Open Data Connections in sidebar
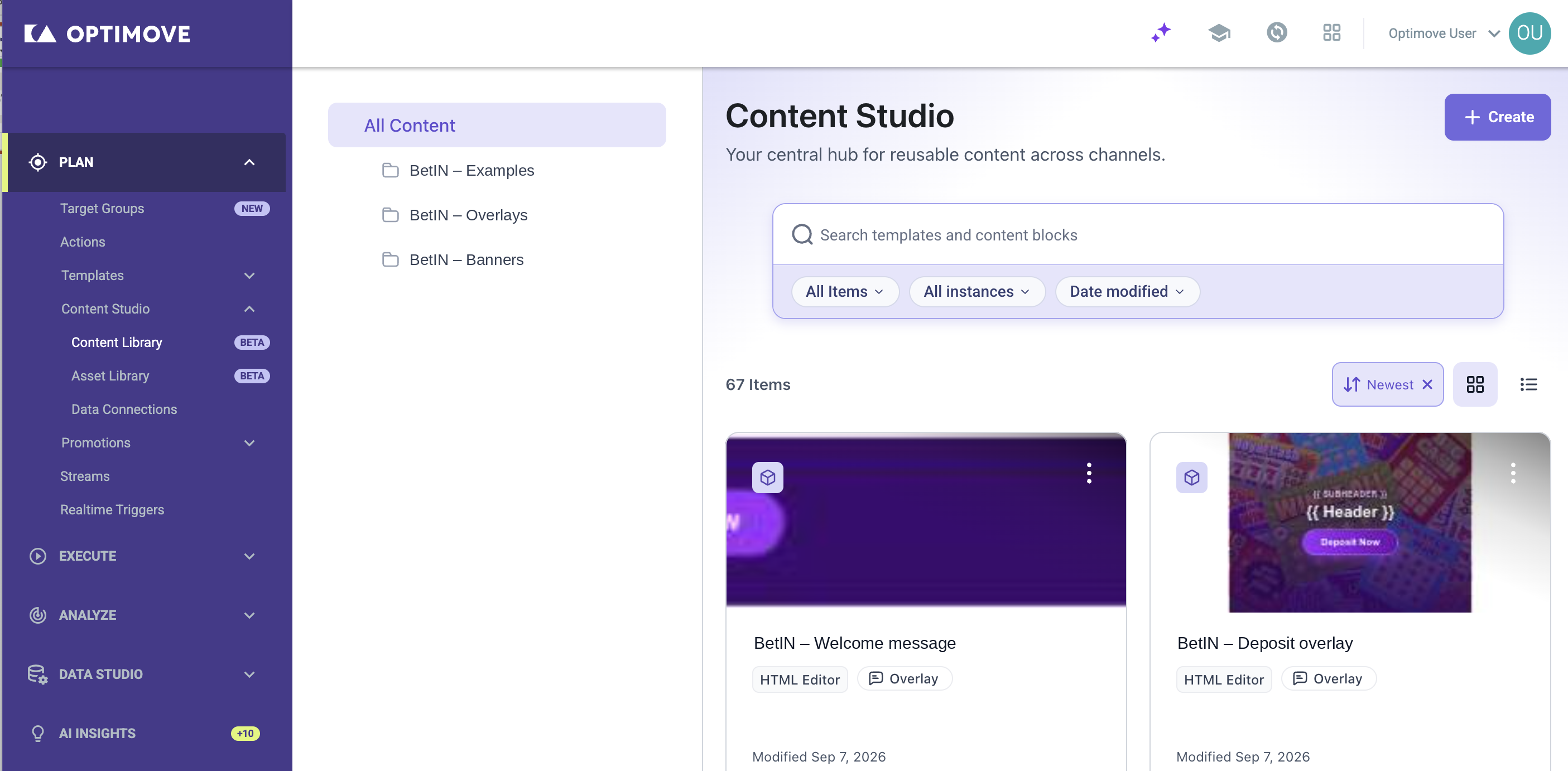 [x=124, y=409]
